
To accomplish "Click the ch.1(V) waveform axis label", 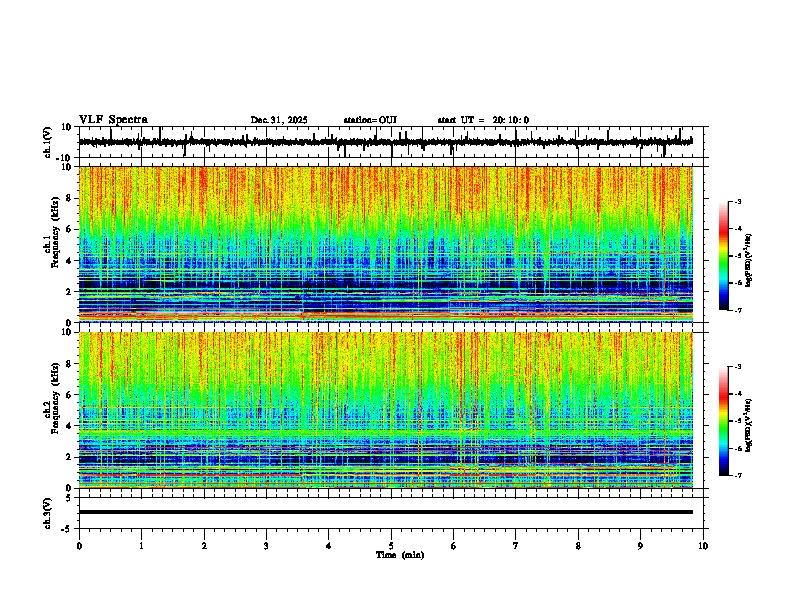I will tap(48, 142).
